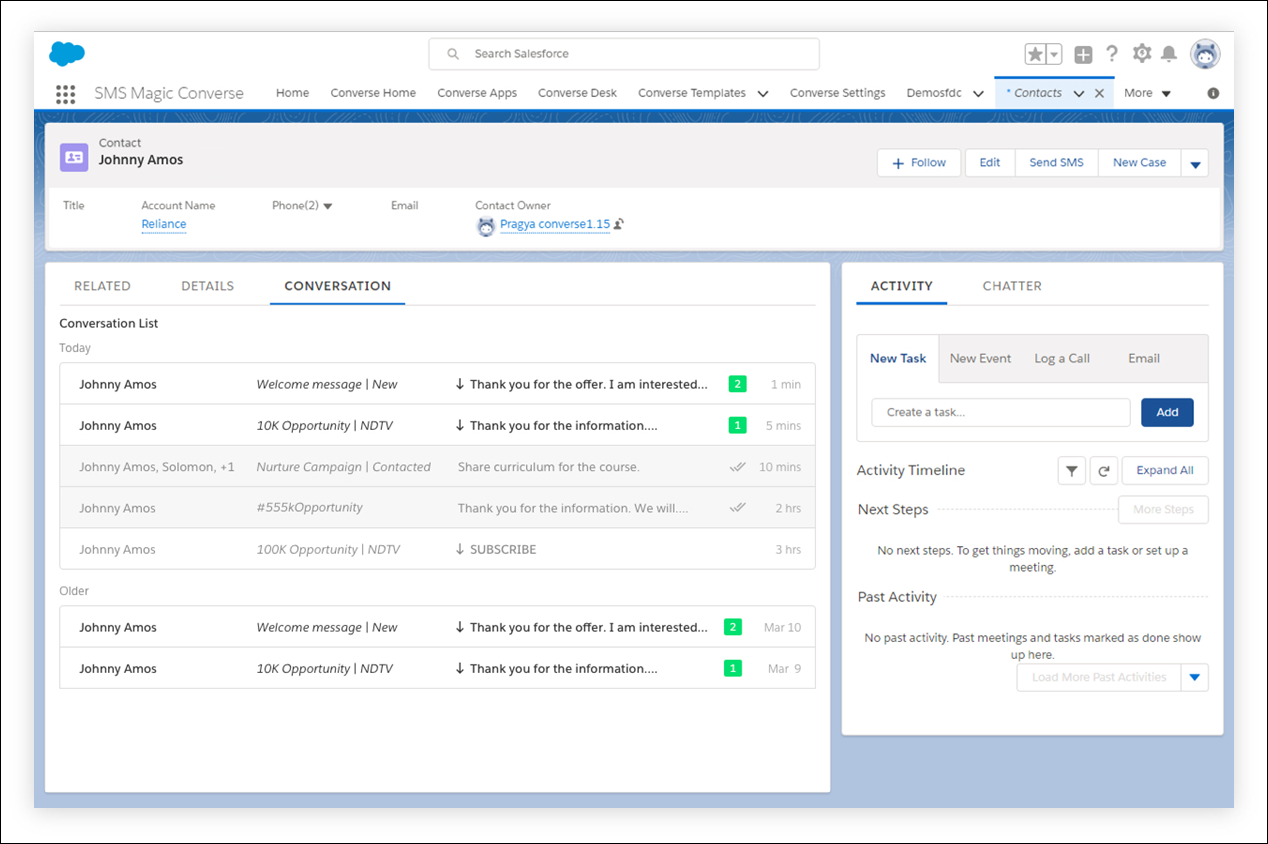Click the user profile avatar
Viewport: 1268px width, 844px height.
tap(1205, 54)
